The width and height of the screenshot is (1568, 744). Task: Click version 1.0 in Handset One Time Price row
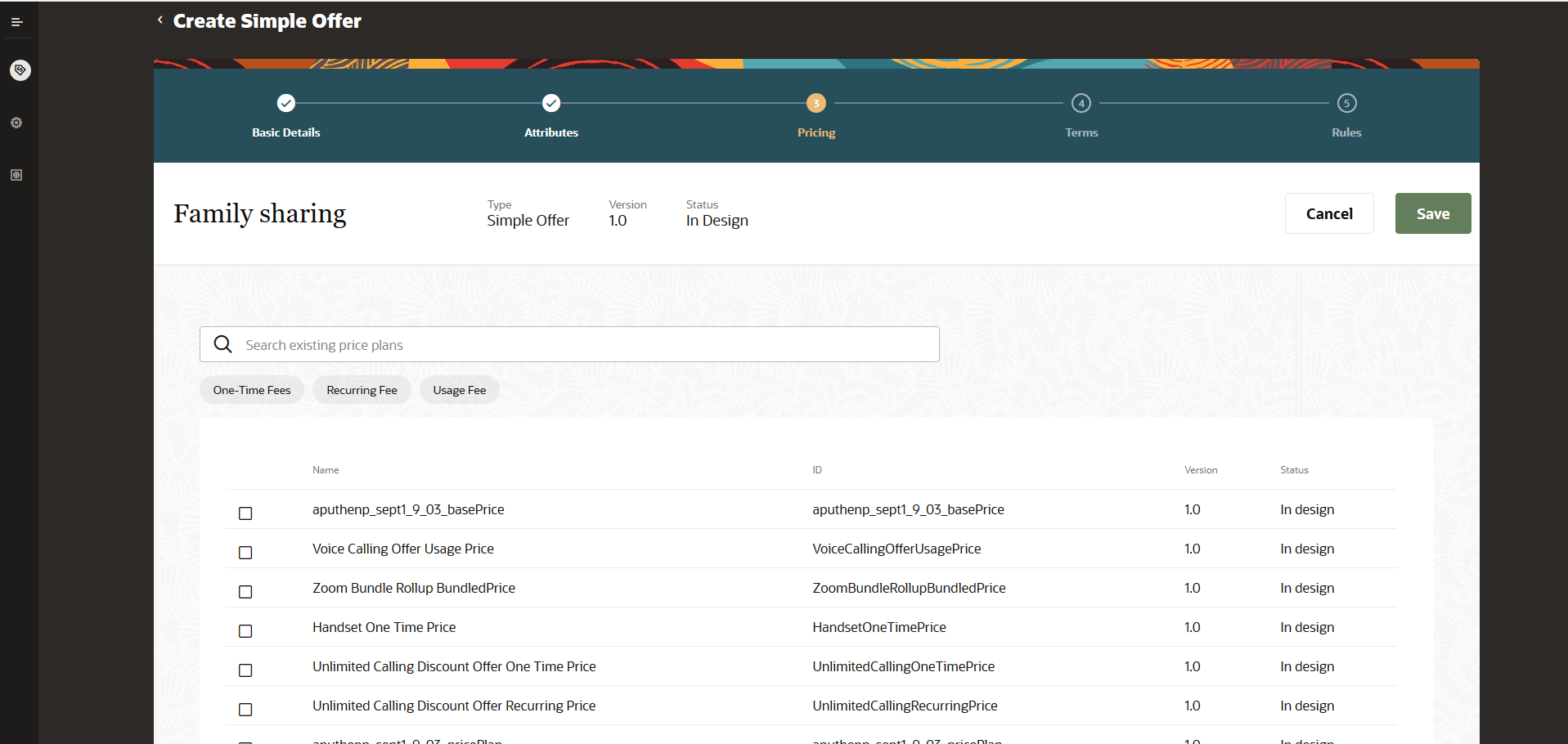1193,627
